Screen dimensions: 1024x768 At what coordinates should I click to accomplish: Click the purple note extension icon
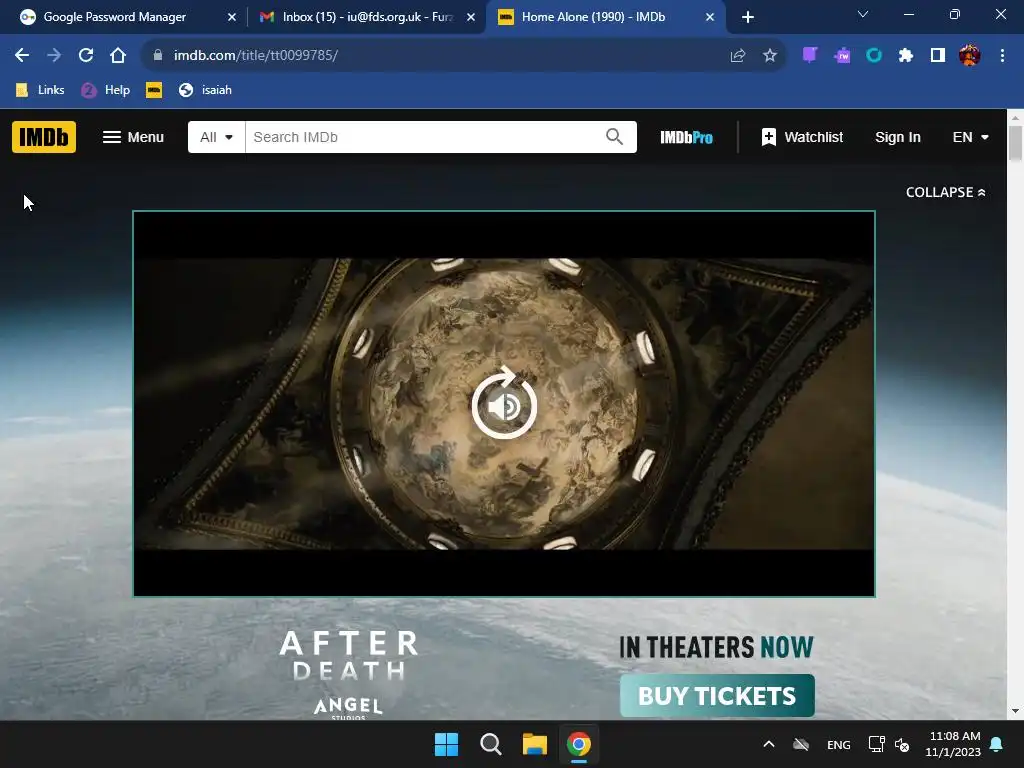pos(810,56)
